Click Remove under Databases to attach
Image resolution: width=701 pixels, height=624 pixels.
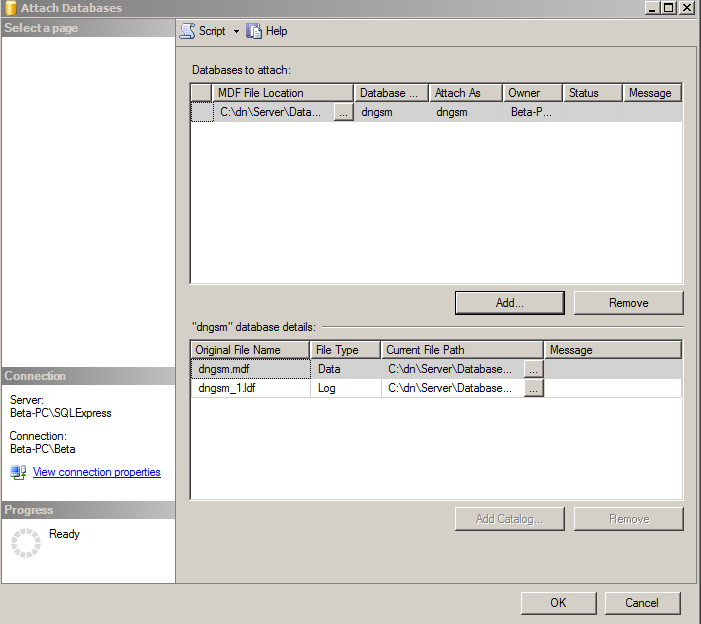[x=629, y=303]
